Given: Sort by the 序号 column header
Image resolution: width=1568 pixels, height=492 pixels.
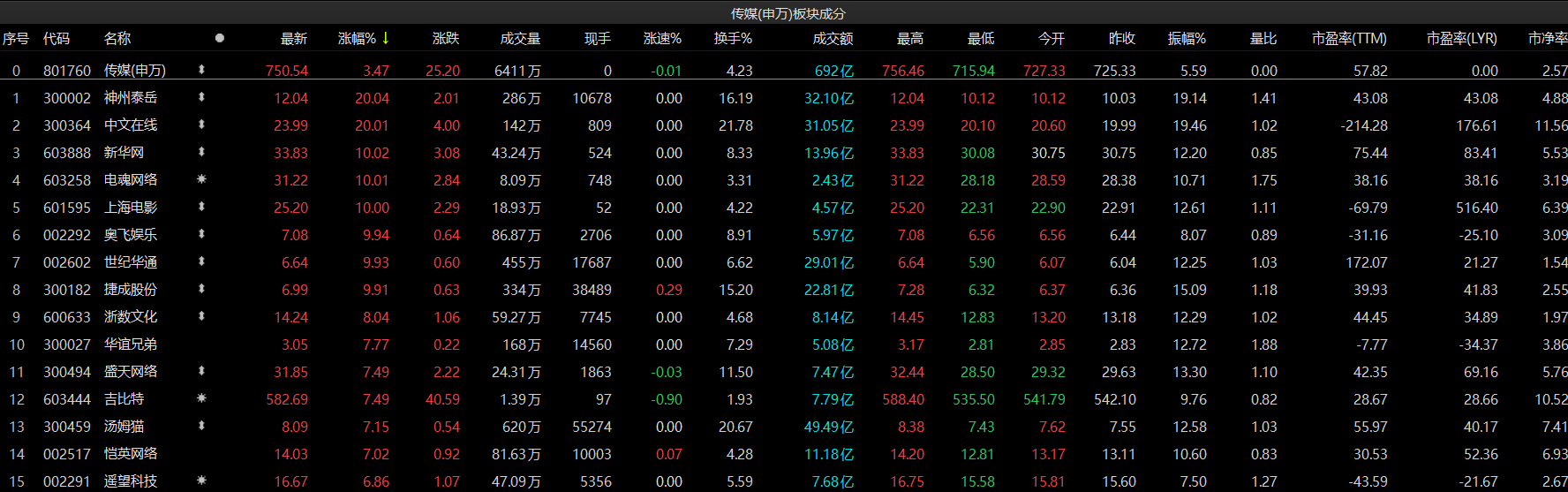Looking at the screenshot, I should point(16,39).
